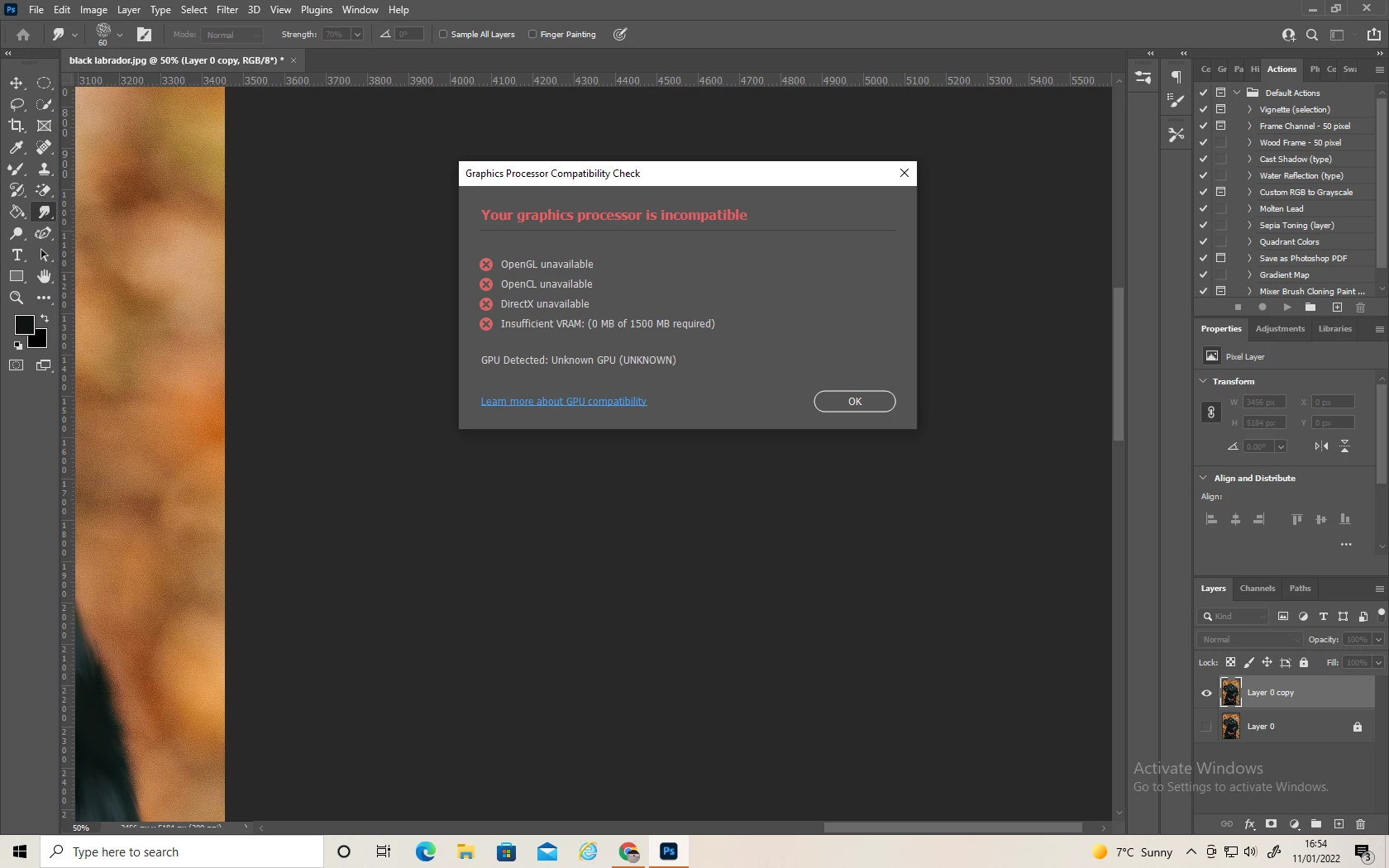The image size is (1389, 868).
Task: Switch to the Paths tab
Action: (x=1300, y=589)
